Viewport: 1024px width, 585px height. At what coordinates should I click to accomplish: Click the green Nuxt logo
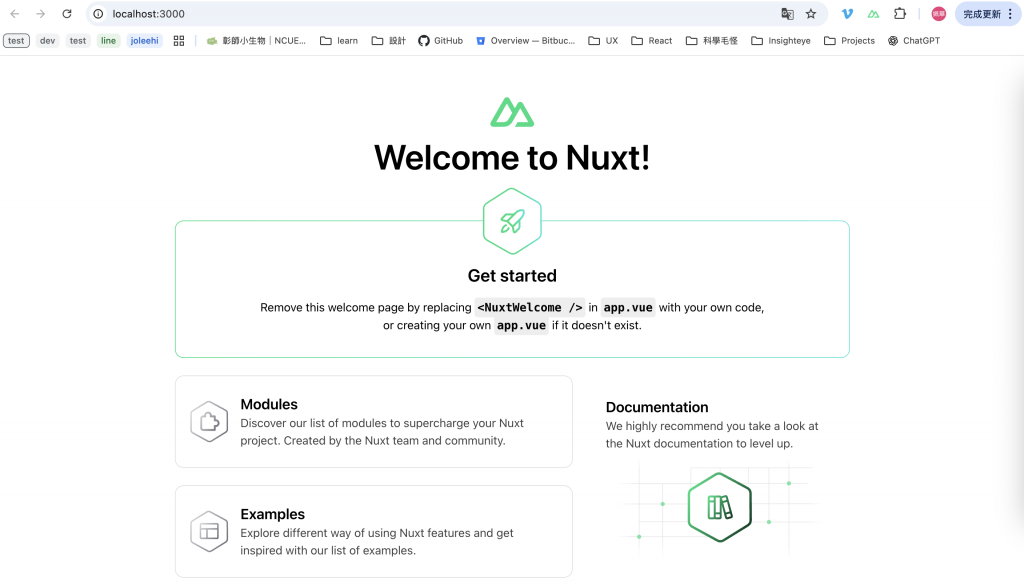pyautogui.click(x=512, y=112)
